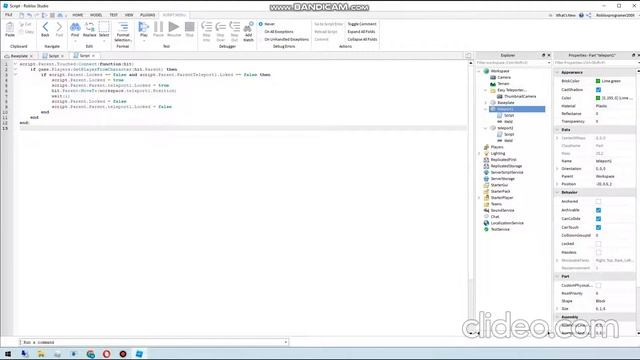Image resolution: width=640 pixels, height=360 pixels.
Task: Select LocalizationService in Explorer
Action: (507, 223)
